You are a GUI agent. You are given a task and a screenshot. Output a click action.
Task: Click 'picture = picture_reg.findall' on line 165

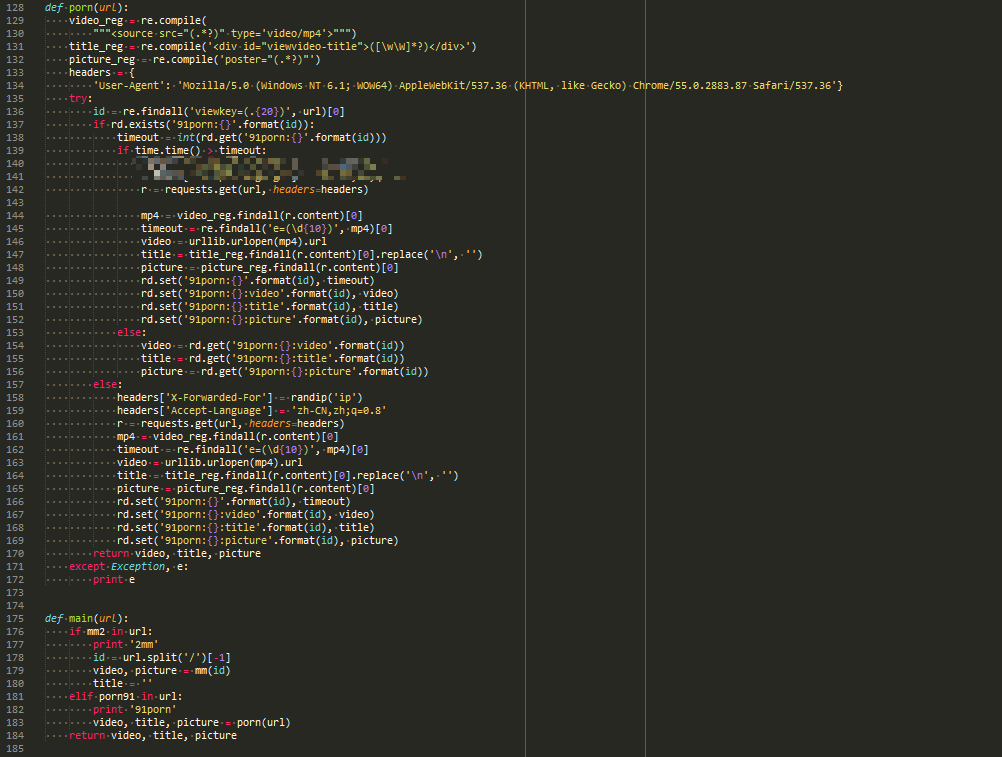[245, 489]
